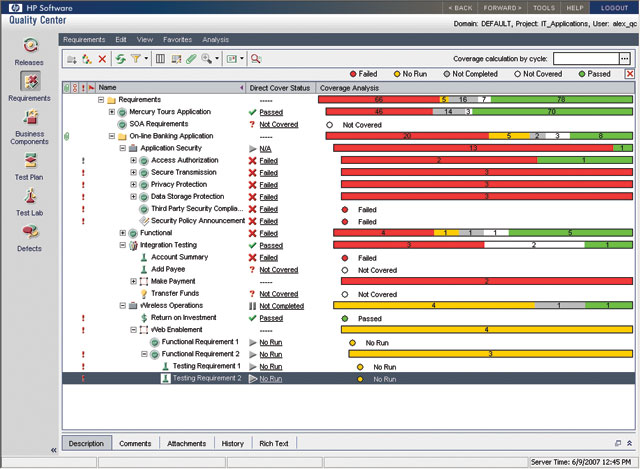This screenshot has height=469, width=640.
Task: Expand the Make Payment node
Action: 133,281
